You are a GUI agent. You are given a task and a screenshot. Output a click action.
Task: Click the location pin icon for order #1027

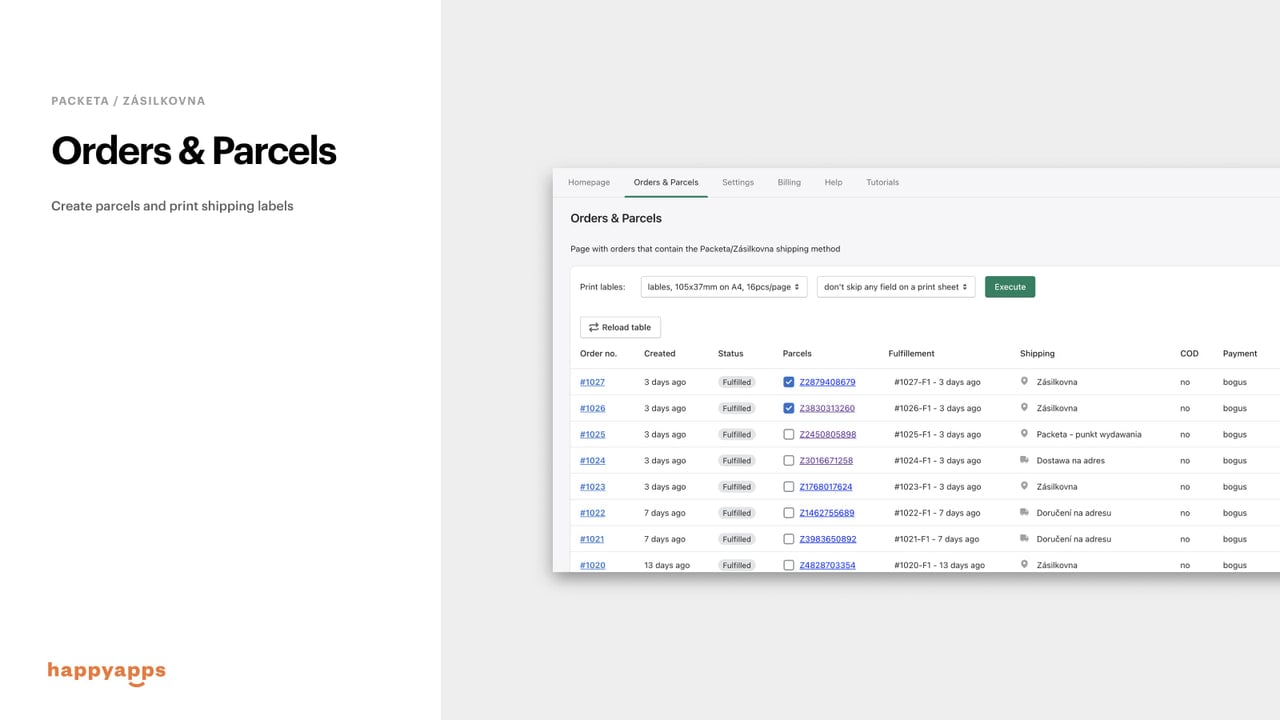[x=1024, y=381]
